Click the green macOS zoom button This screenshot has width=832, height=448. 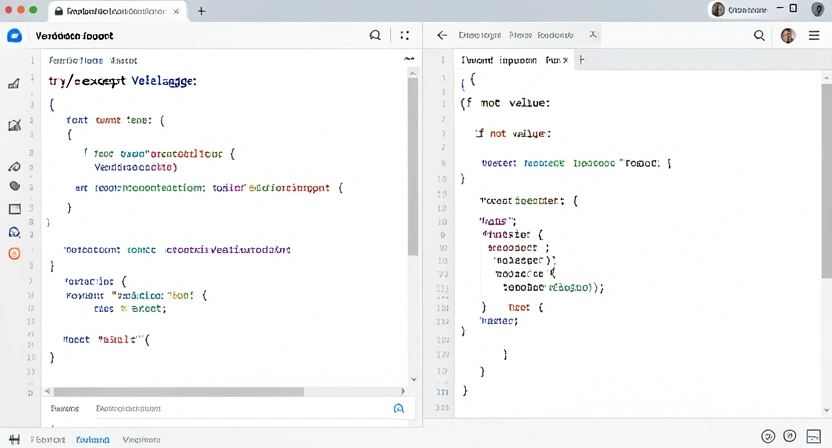[33, 10]
